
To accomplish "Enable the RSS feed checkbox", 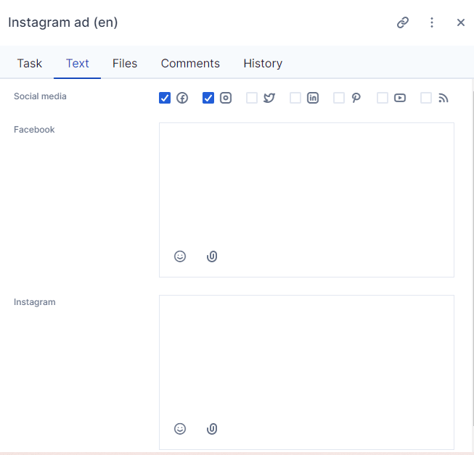I will pyautogui.click(x=426, y=98).
